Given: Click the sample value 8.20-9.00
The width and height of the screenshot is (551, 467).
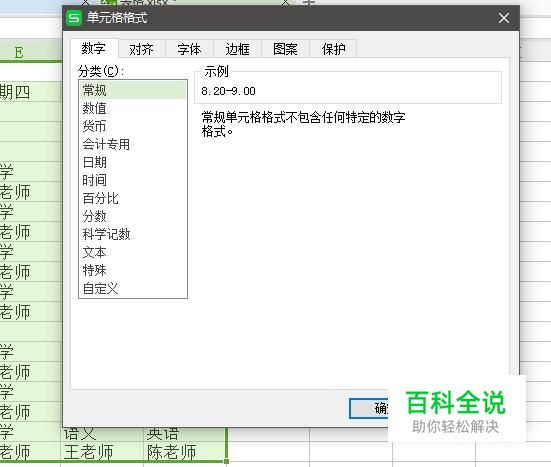Looking at the screenshot, I should coord(228,91).
